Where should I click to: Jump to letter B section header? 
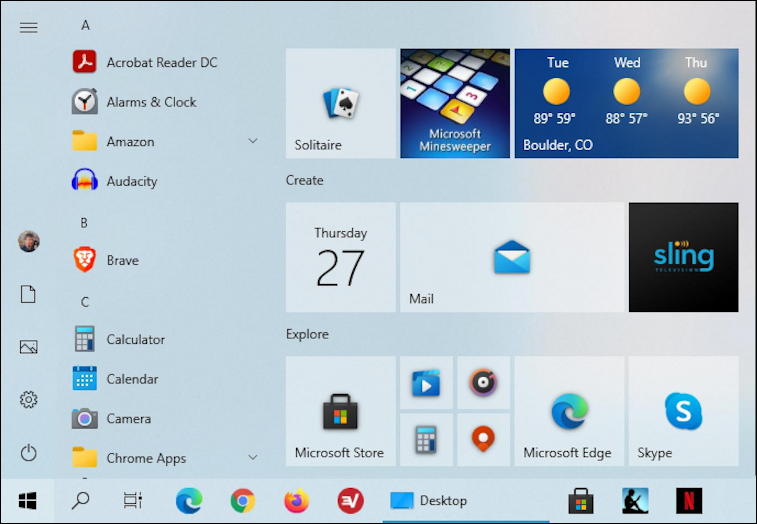coord(84,223)
